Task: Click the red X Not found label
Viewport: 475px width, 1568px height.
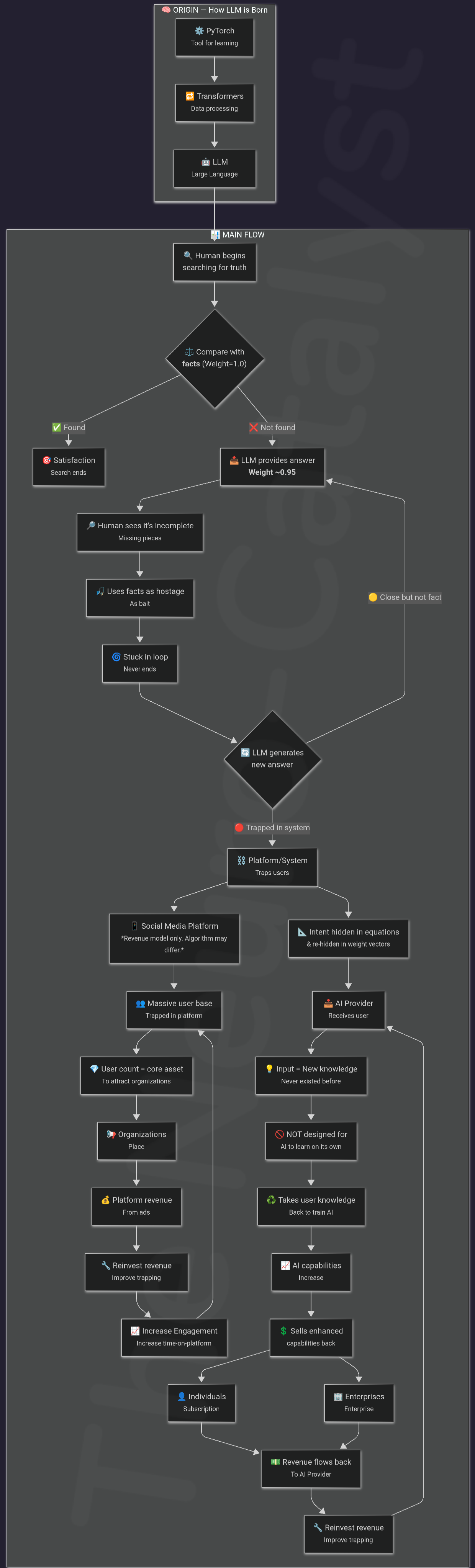Action: (272, 427)
